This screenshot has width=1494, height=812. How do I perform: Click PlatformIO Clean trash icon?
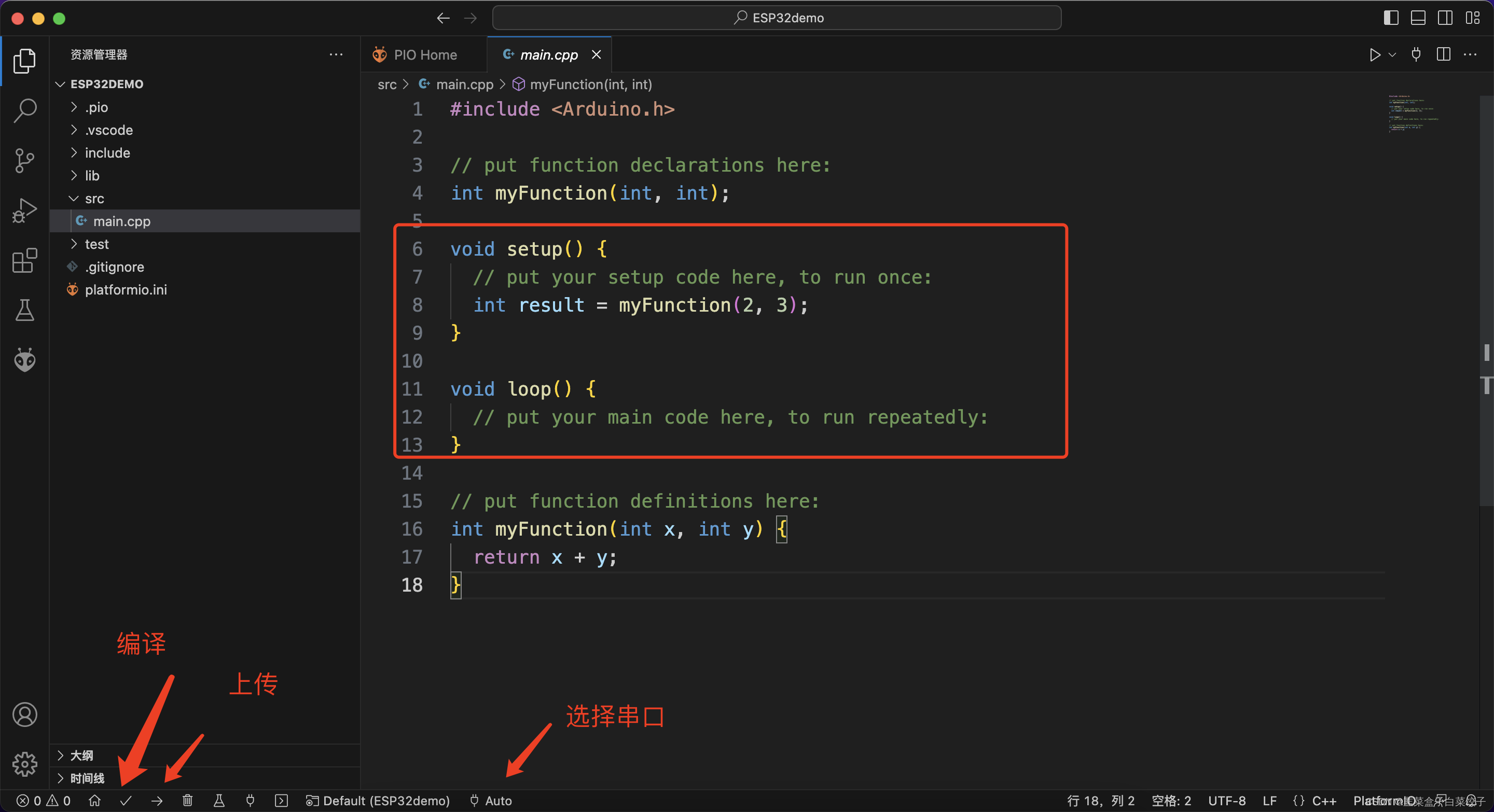point(187,801)
